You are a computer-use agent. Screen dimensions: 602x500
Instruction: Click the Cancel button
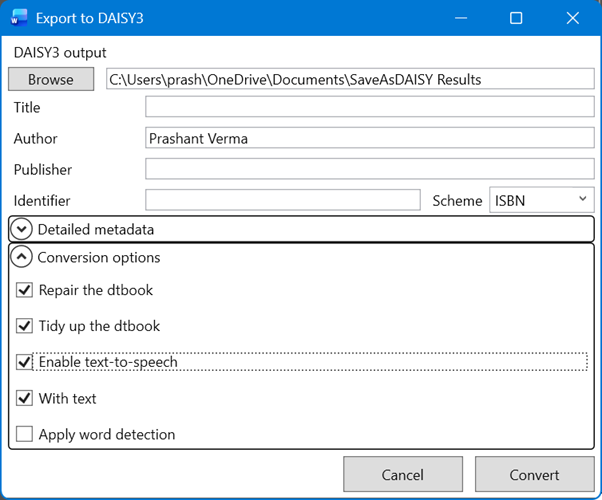pos(403,474)
